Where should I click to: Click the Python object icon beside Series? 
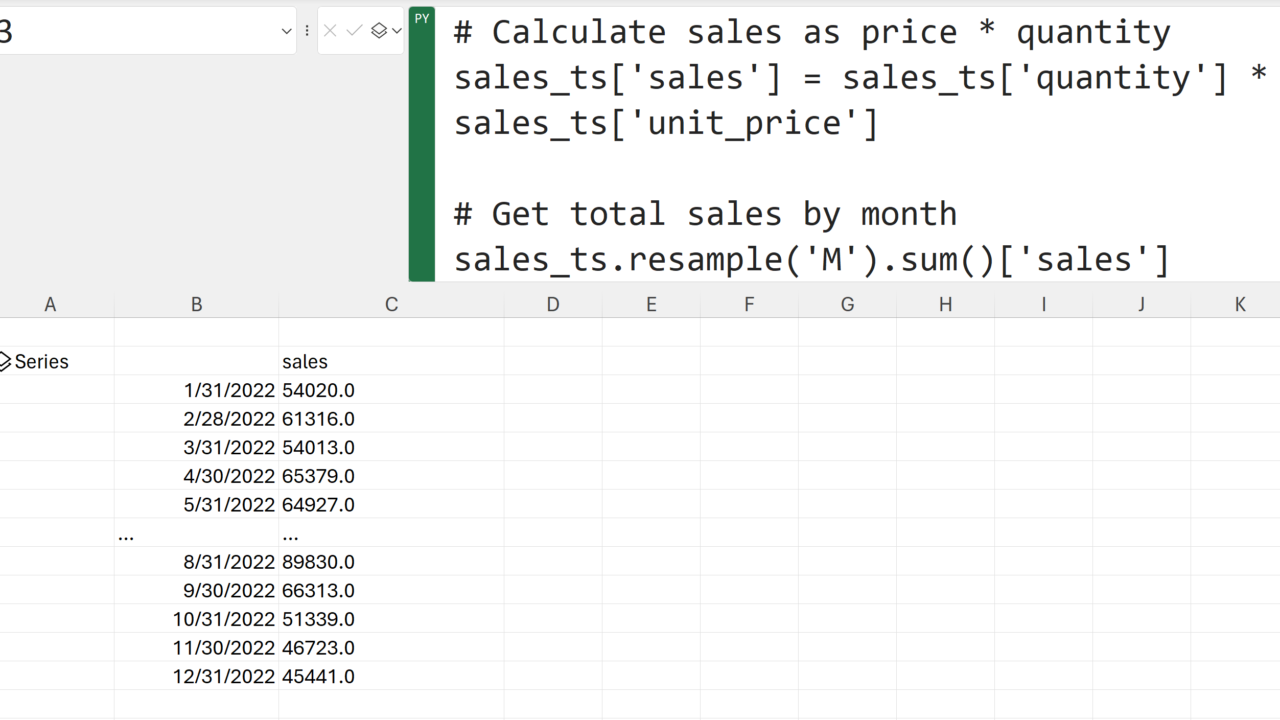pos(5,361)
